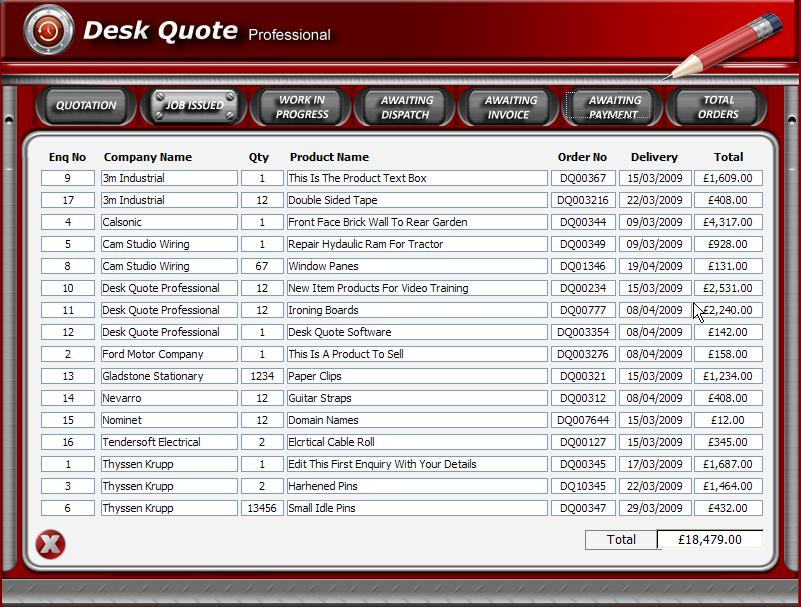This screenshot has width=801, height=607.
Task: Click the grand total £18,479.00 field
Action: 709,539
